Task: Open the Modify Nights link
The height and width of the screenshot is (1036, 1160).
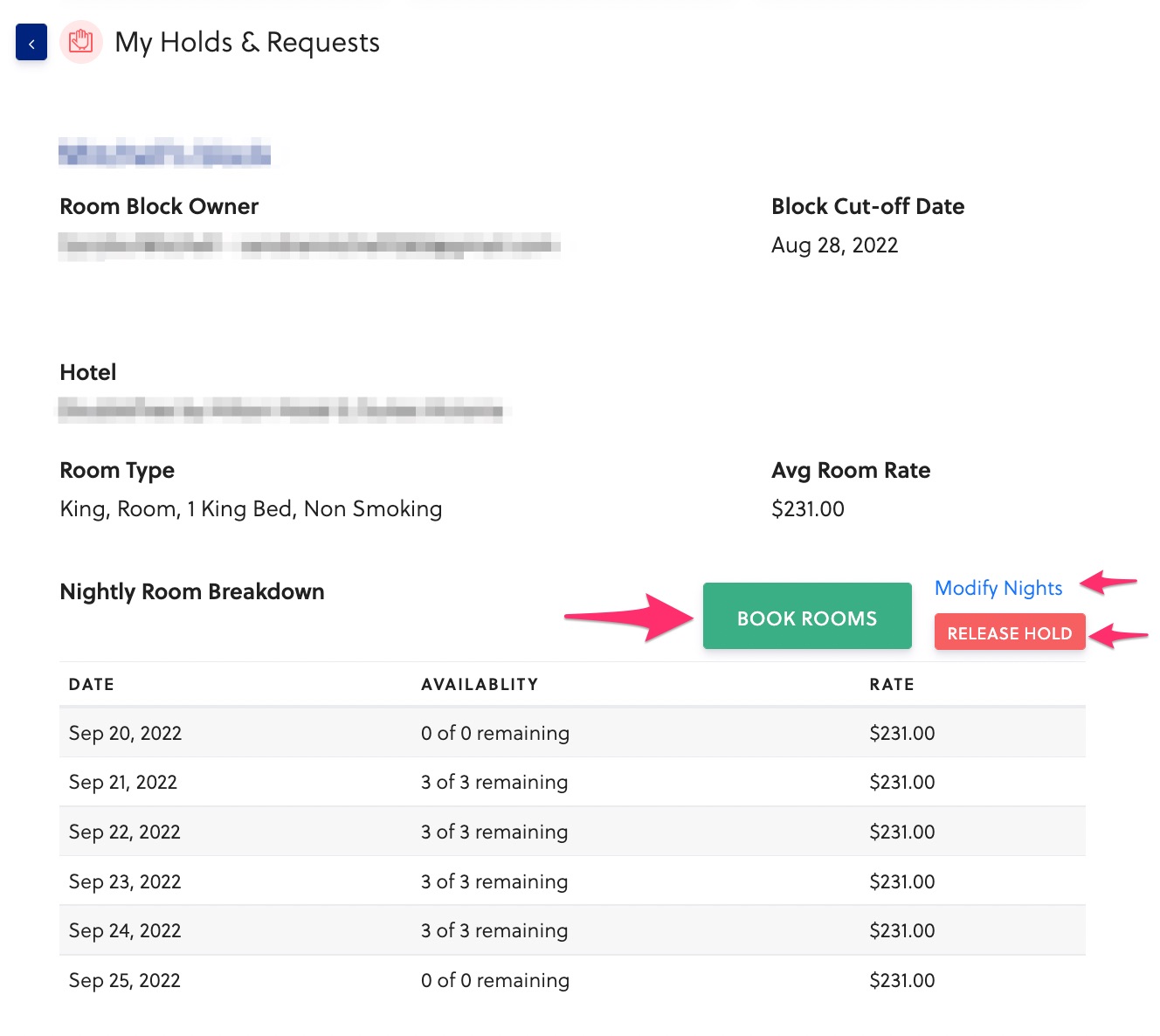Action: pos(998,588)
